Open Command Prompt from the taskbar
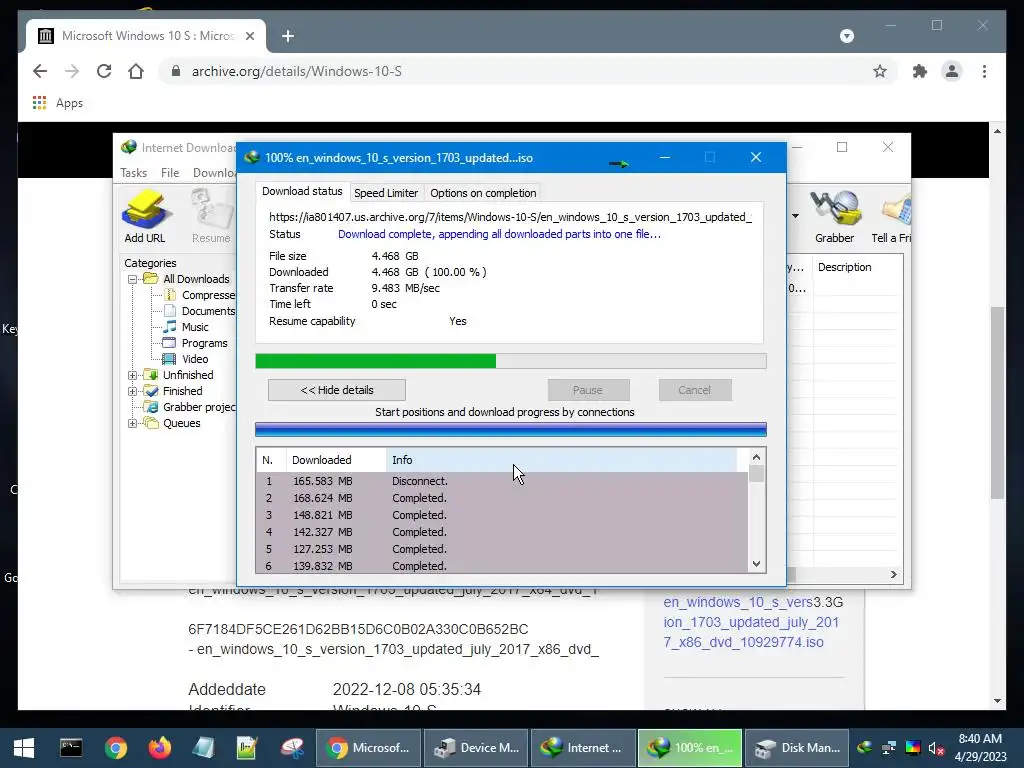Screen dimensions: 1024x768 pos(71,748)
